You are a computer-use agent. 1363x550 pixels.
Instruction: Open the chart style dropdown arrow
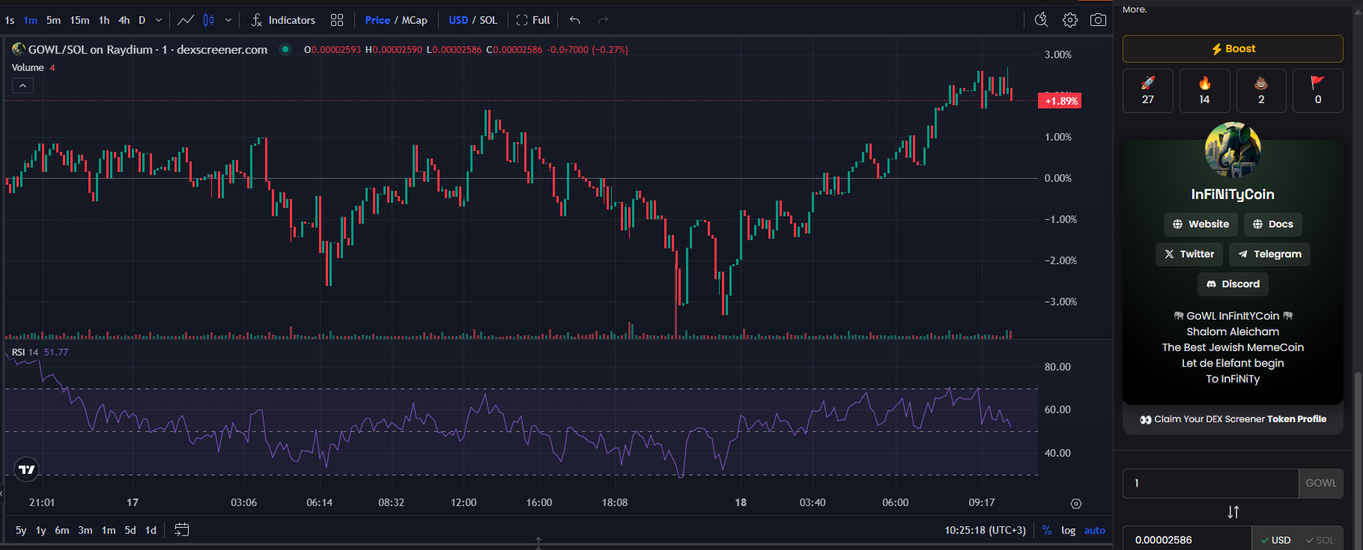[x=229, y=20]
